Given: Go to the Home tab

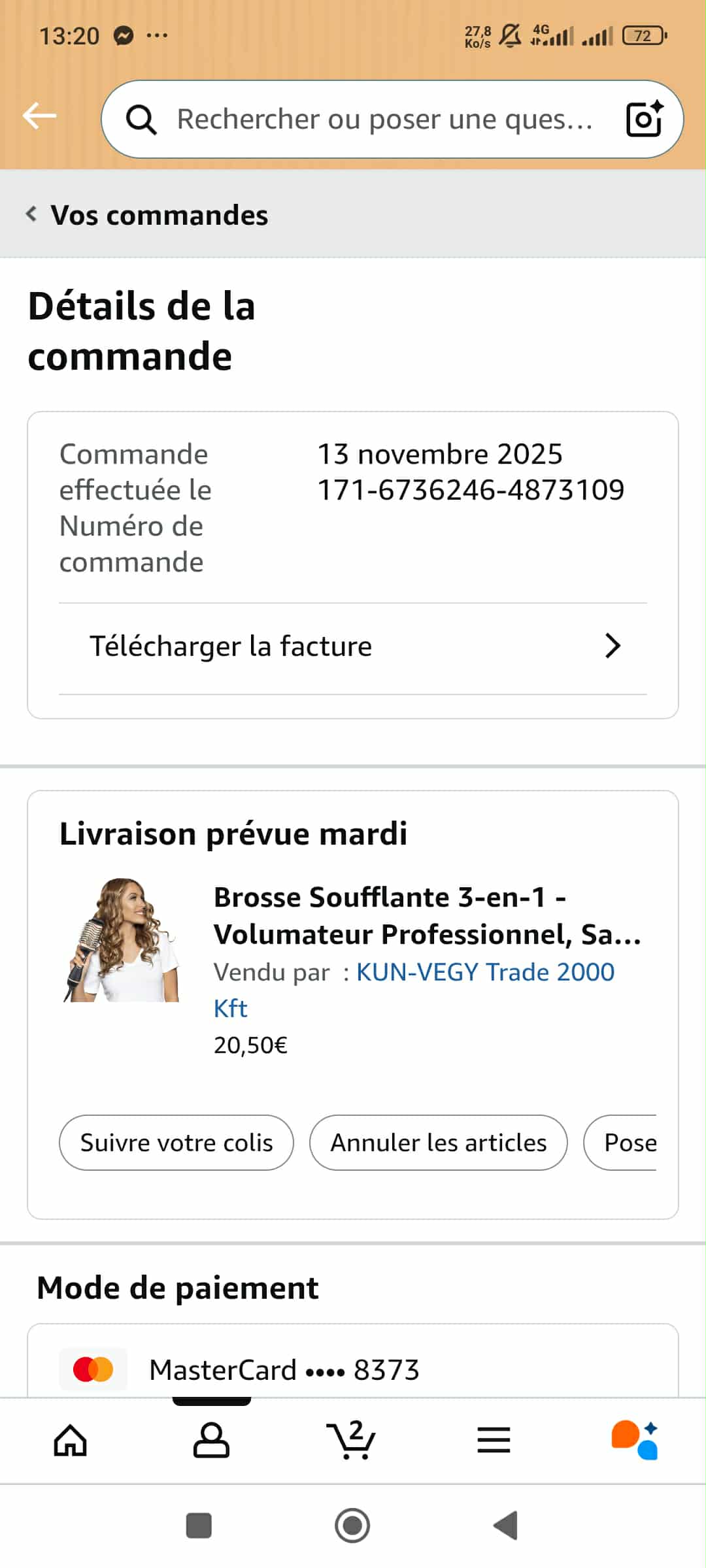Looking at the screenshot, I should coord(71,1440).
